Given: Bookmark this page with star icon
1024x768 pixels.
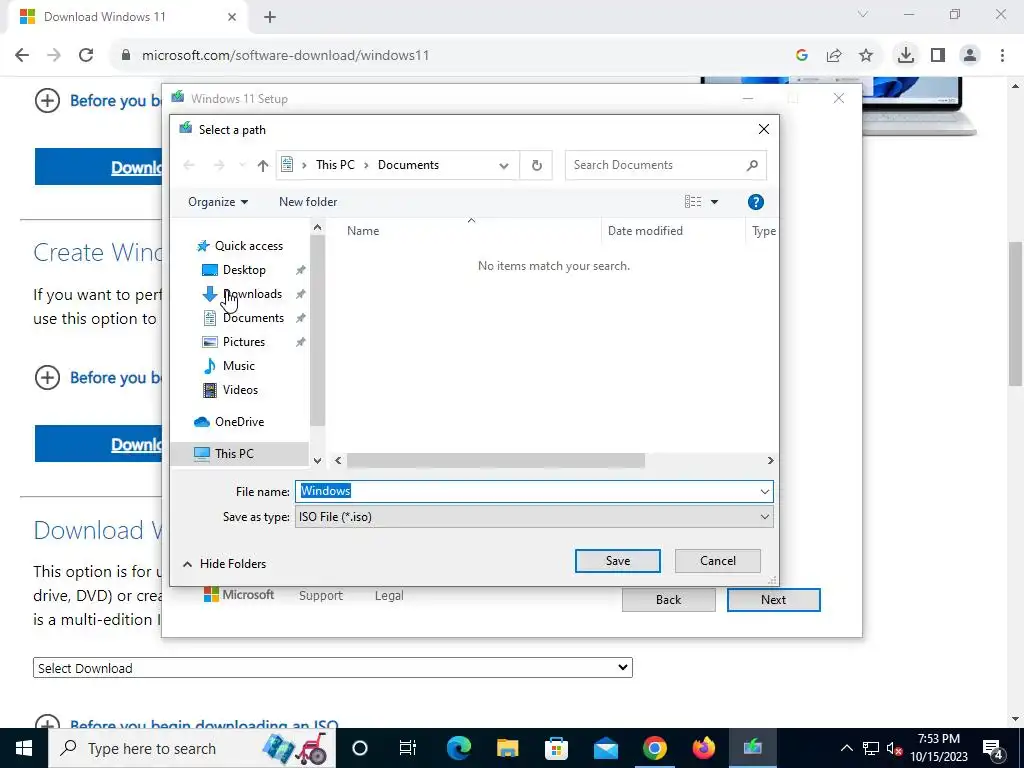Looking at the screenshot, I should pos(866,56).
